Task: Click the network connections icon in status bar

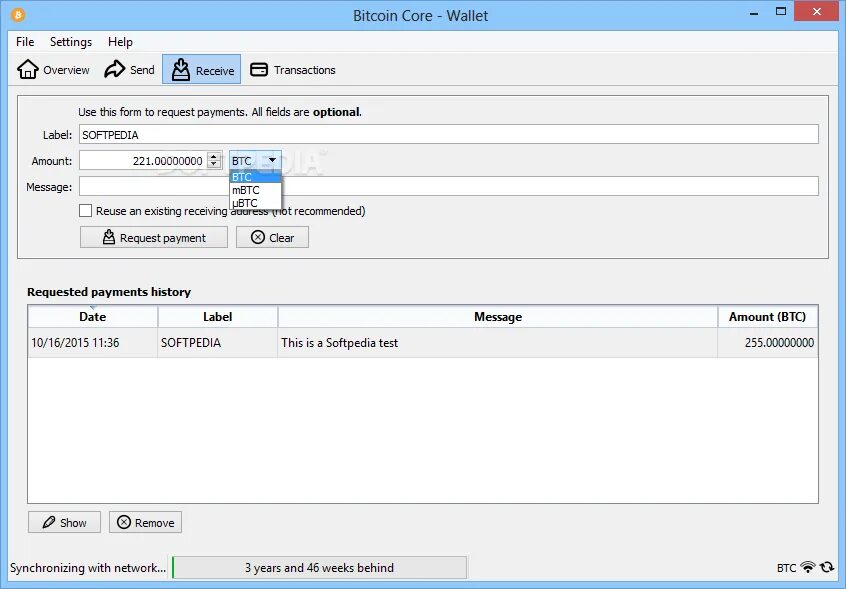Action: pyautogui.click(x=808, y=567)
